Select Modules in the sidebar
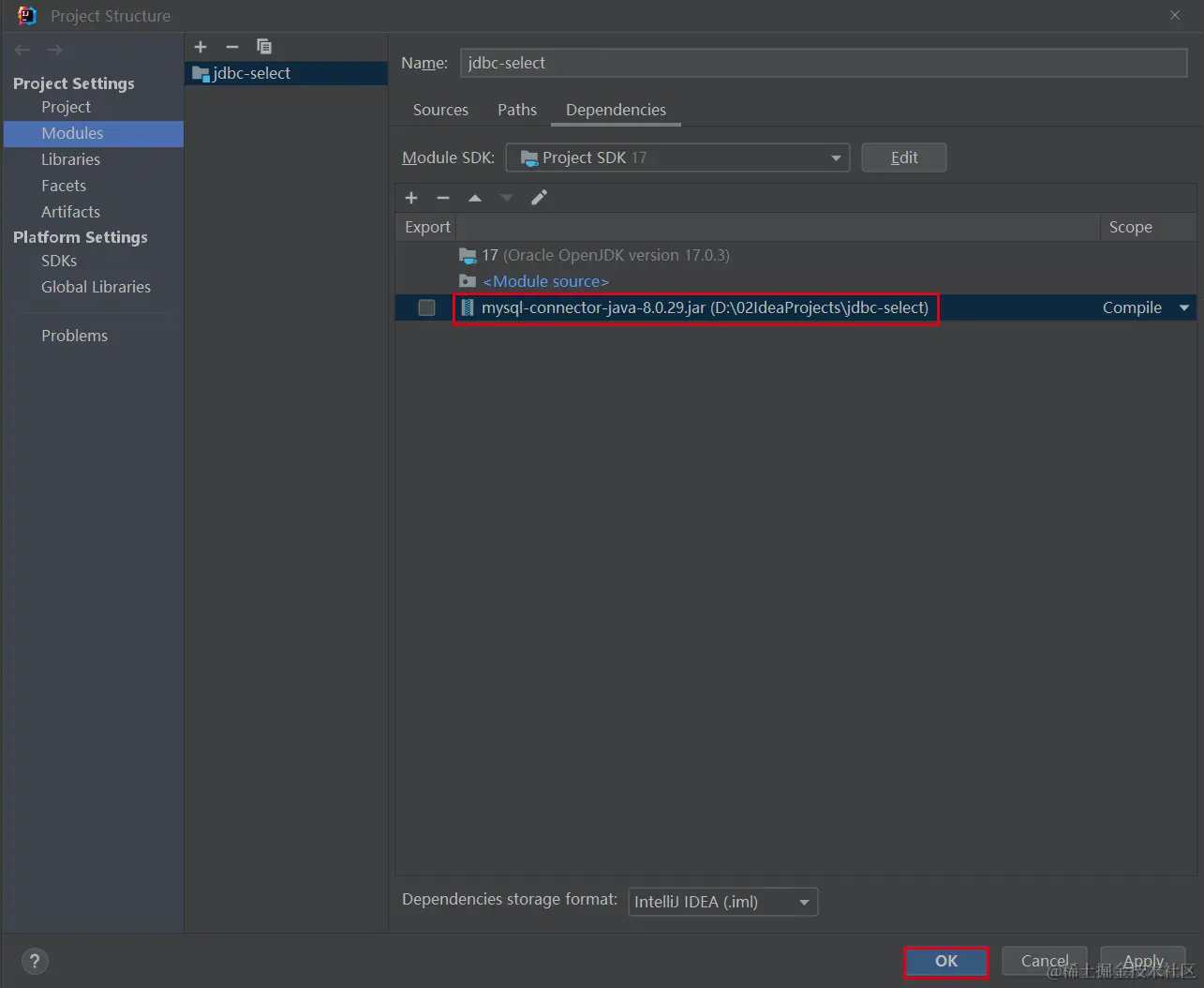 click(94, 133)
